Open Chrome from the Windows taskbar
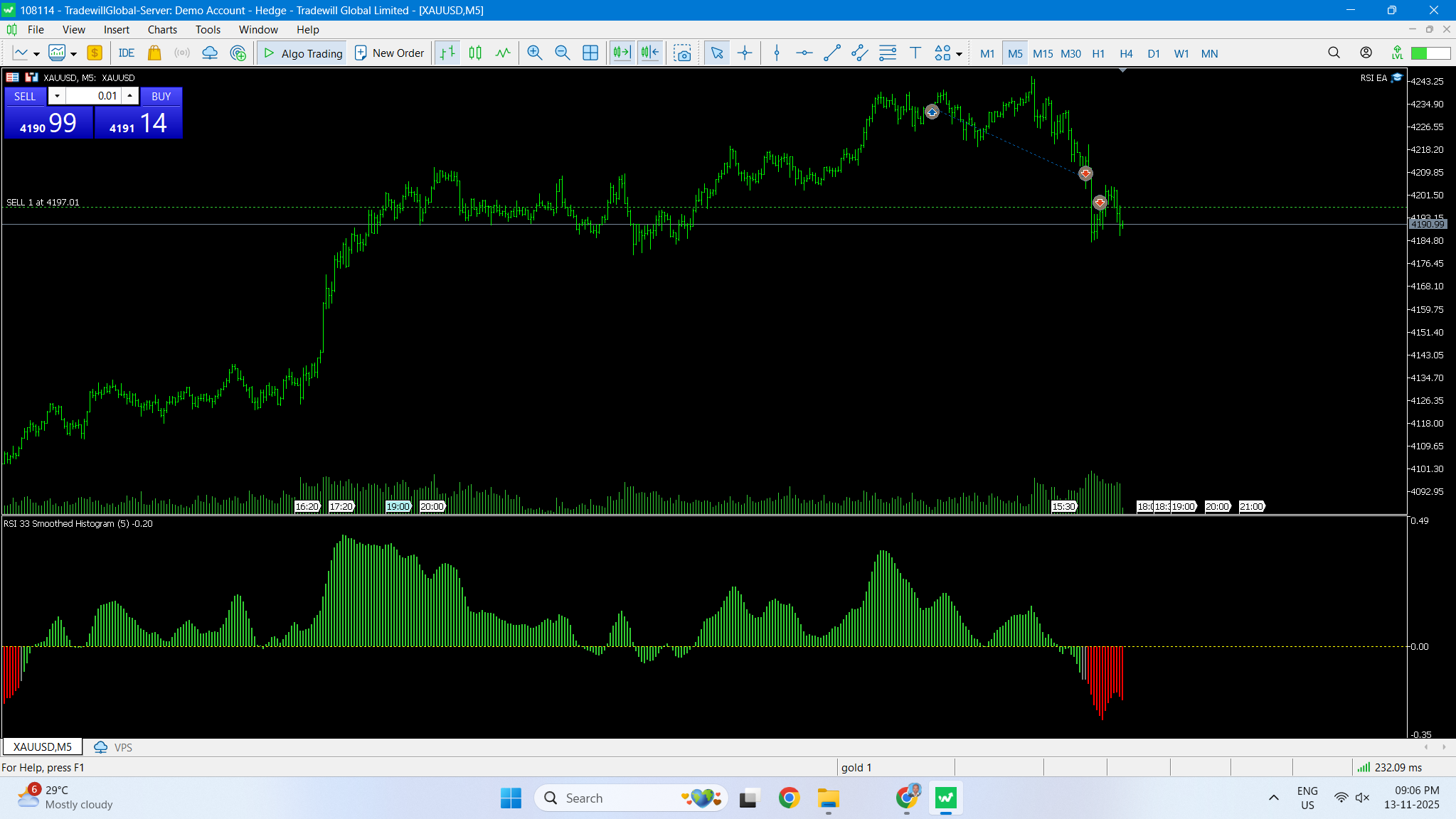Viewport: 1456px width, 819px height. (789, 798)
